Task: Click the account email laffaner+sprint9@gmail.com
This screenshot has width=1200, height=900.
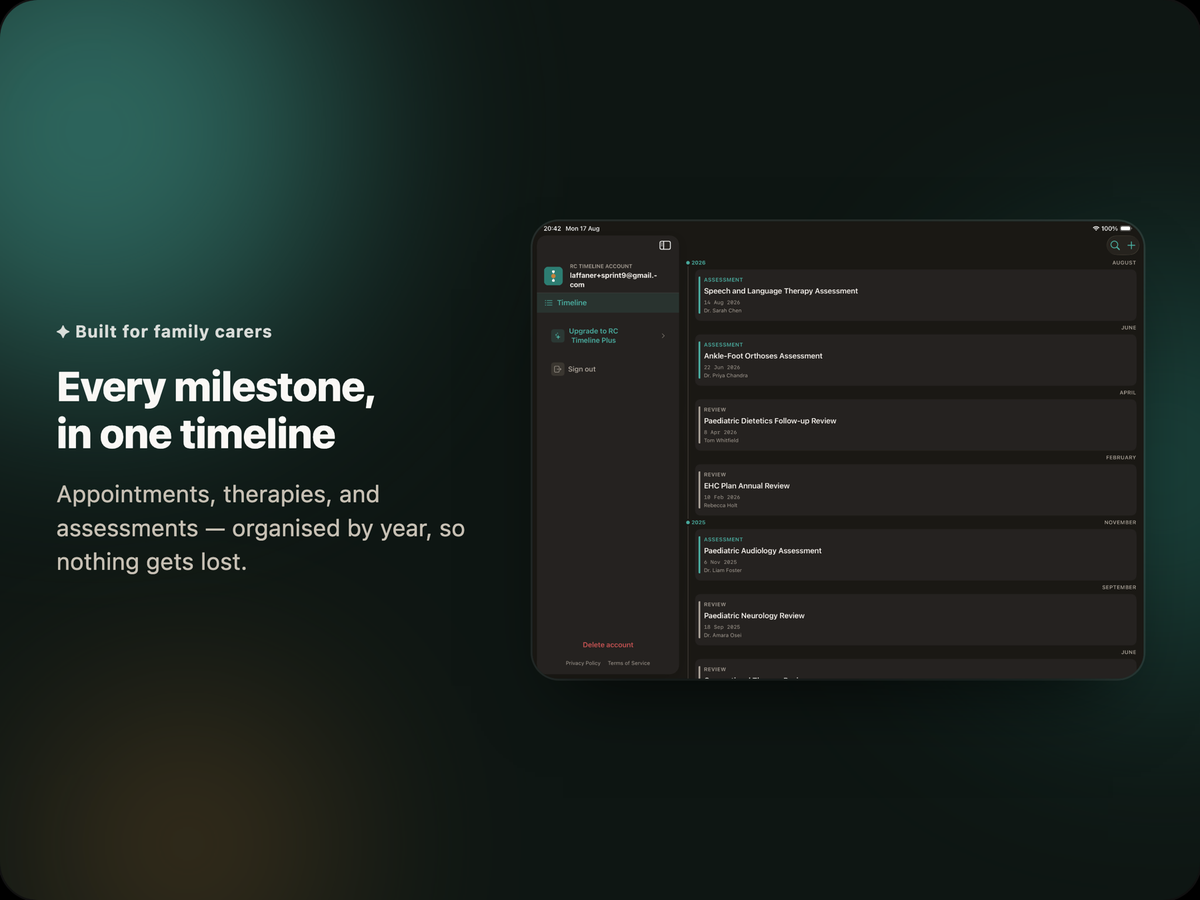Action: 613,280
